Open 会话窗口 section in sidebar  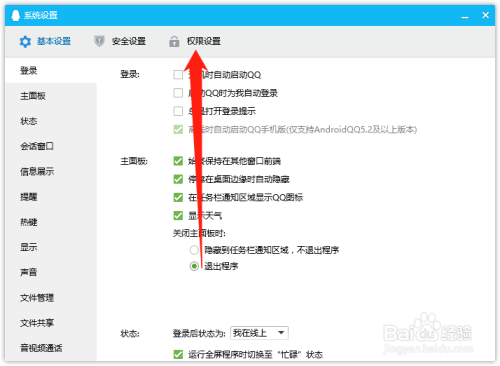37,146
